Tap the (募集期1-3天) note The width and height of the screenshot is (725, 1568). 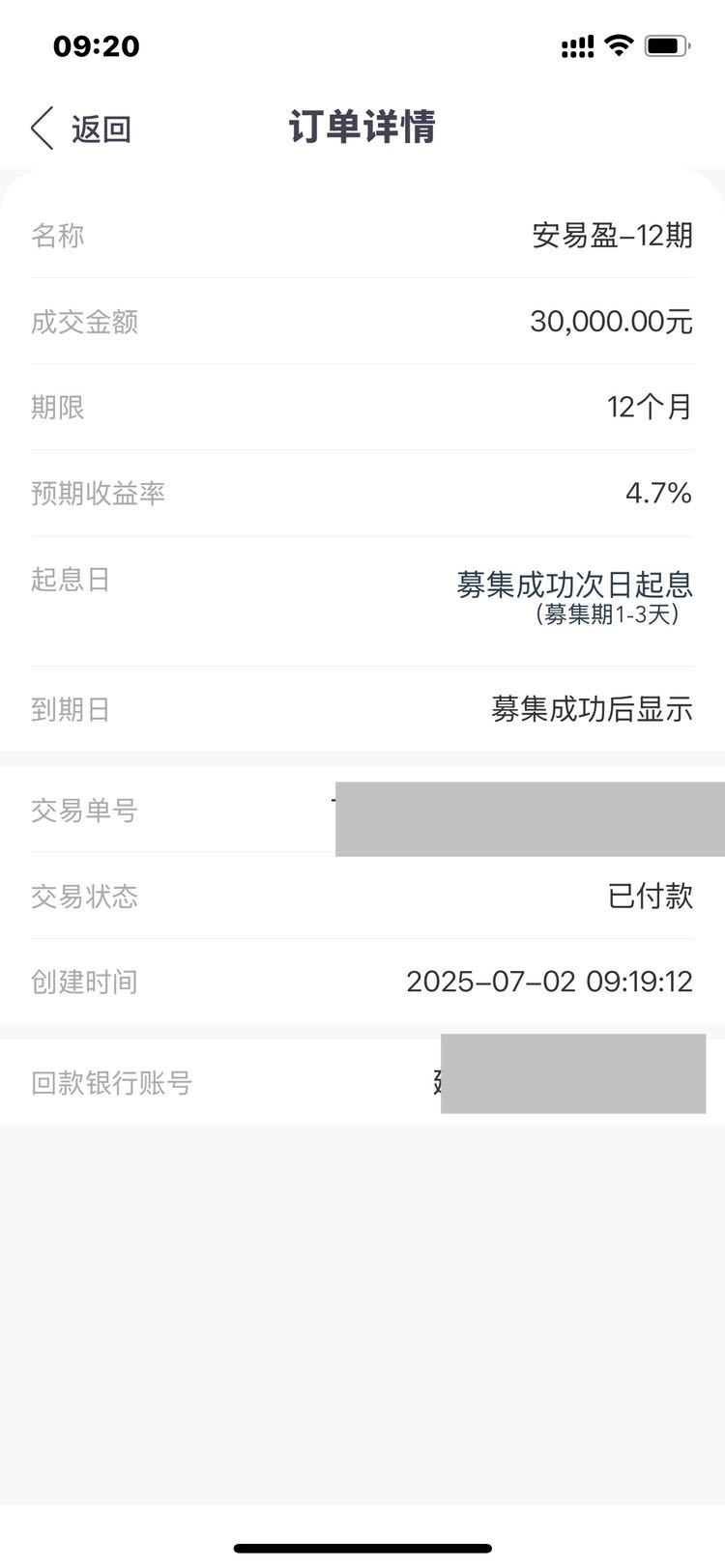point(607,613)
